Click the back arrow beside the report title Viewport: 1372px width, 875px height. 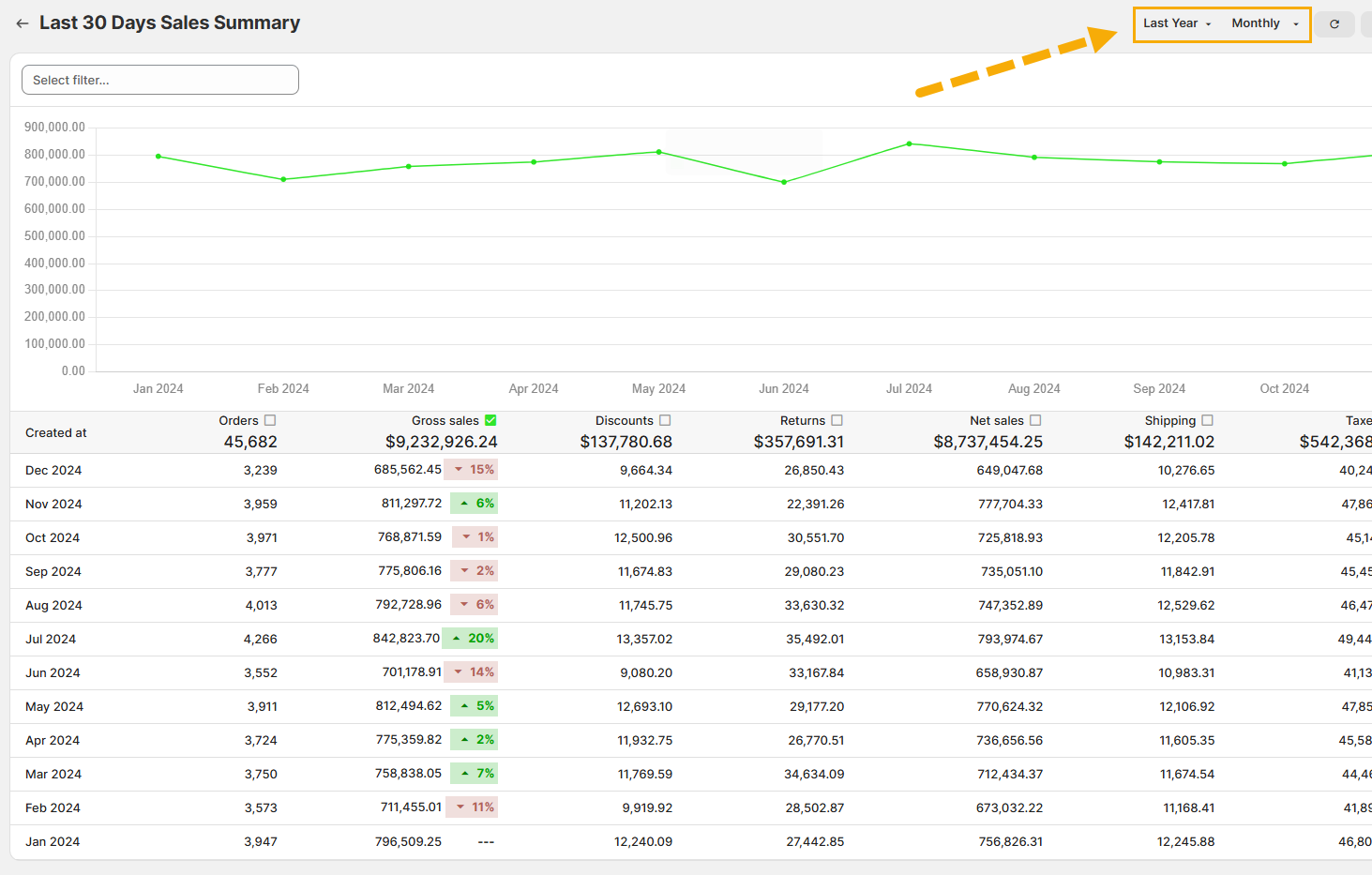pyautogui.click(x=23, y=23)
